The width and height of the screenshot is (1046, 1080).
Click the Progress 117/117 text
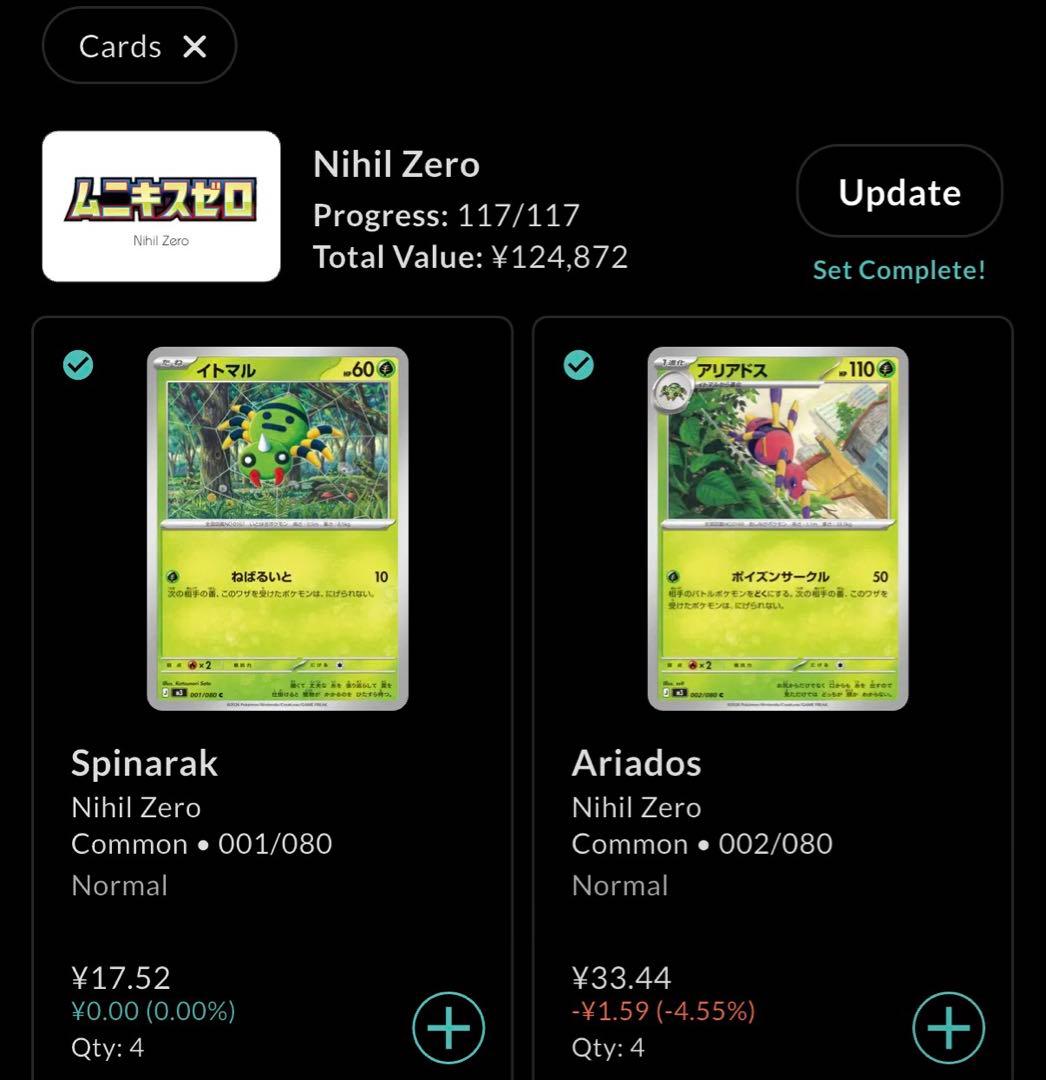point(446,216)
